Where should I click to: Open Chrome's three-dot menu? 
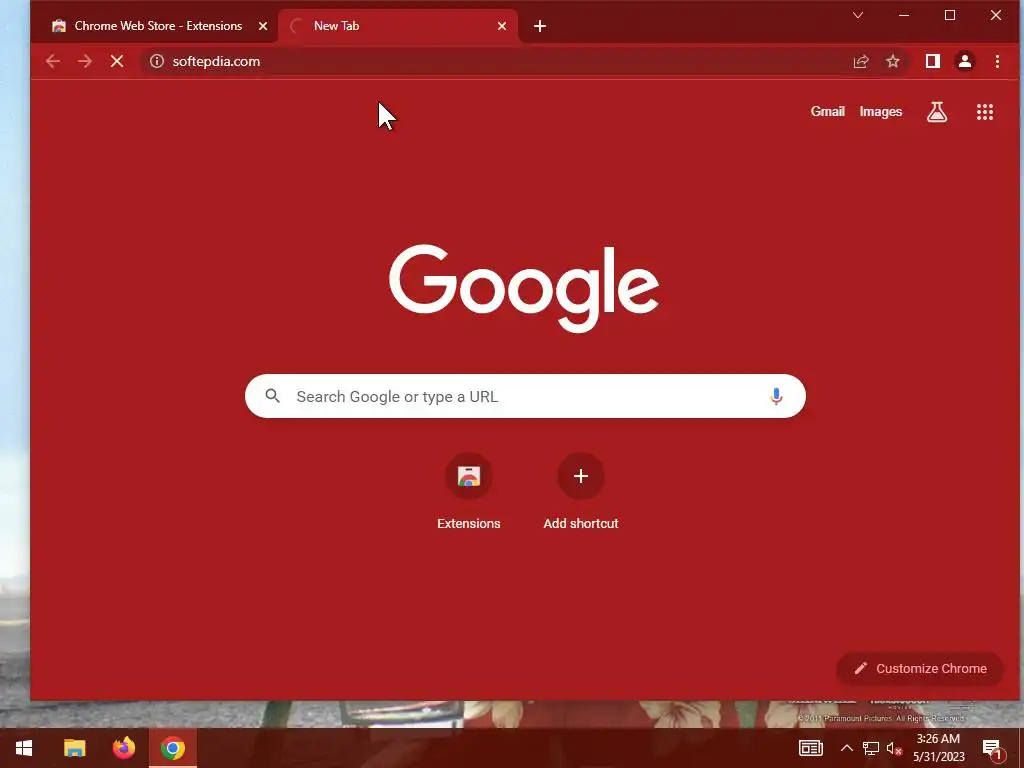pos(997,61)
